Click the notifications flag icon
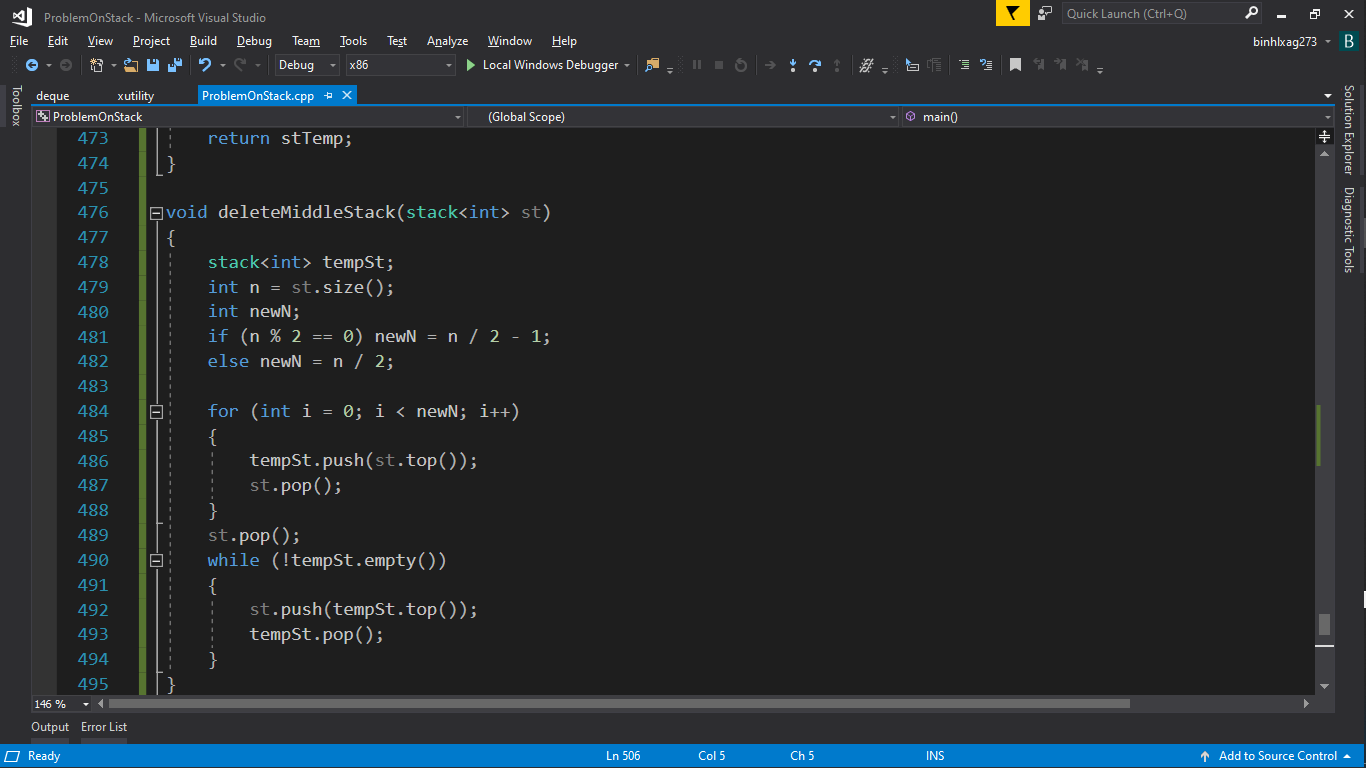 (x=1012, y=13)
